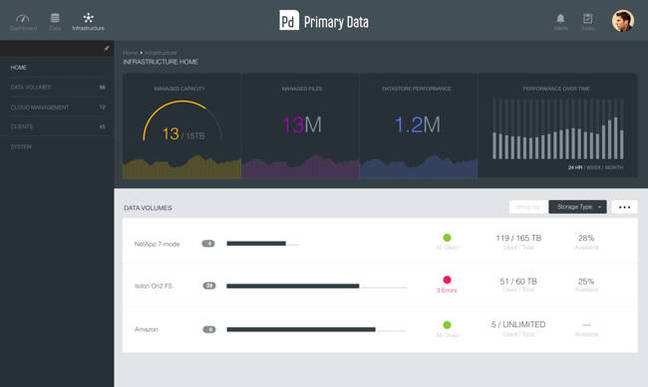Click the 5 / UNLIMITED value
The height and width of the screenshot is (387, 648).
tap(518, 324)
